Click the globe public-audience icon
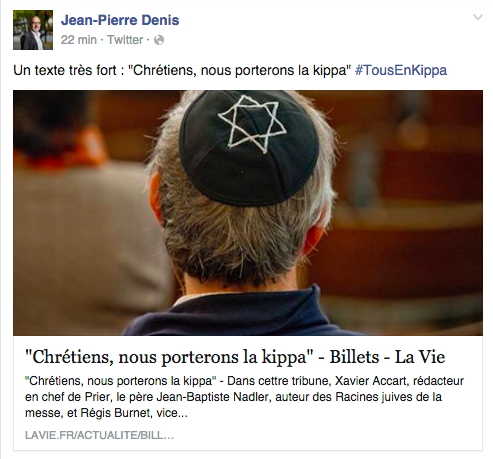The image size is (493, 459). pyautogui.click(x=159, y=40)
